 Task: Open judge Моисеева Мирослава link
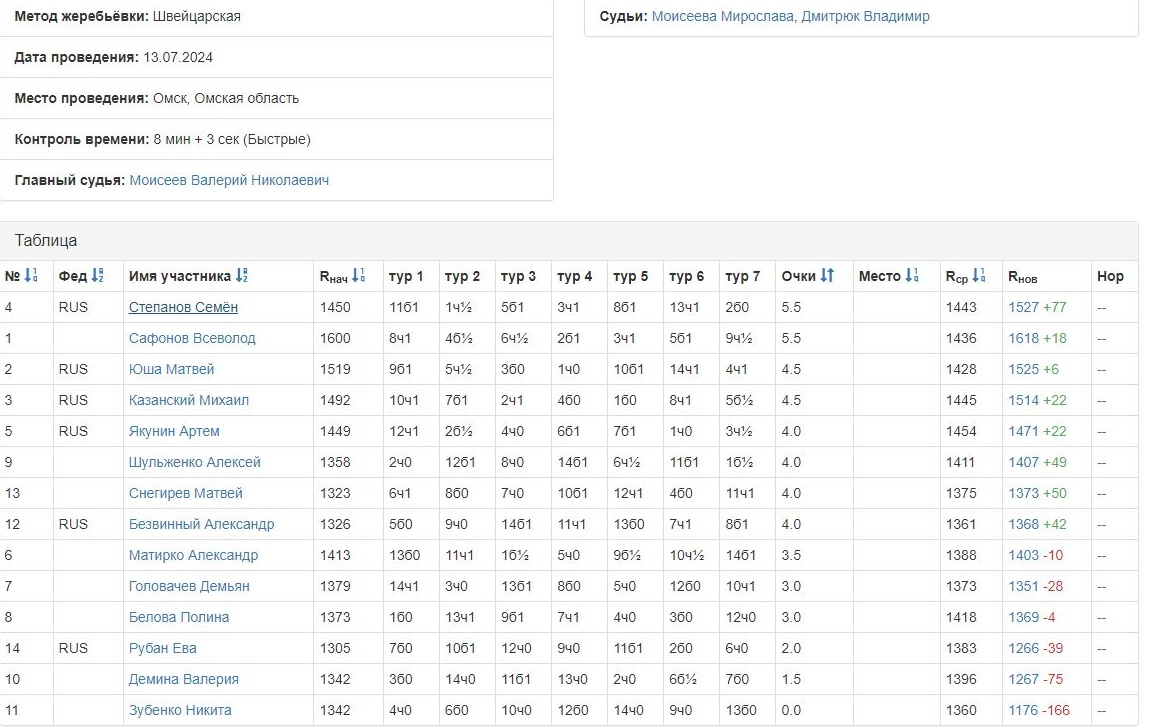point(722,16)
